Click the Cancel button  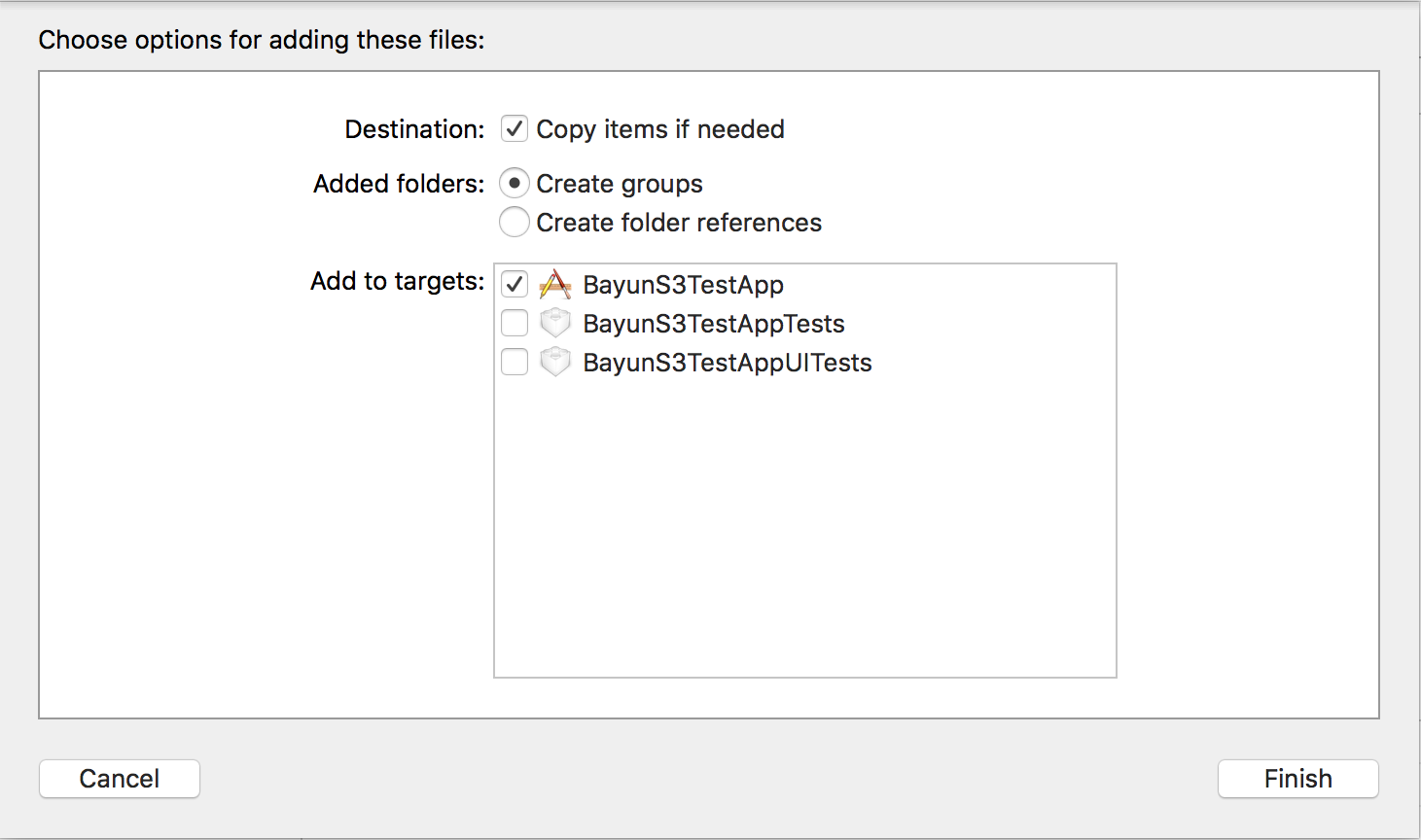pyautogui.click(x=120, y=779)
